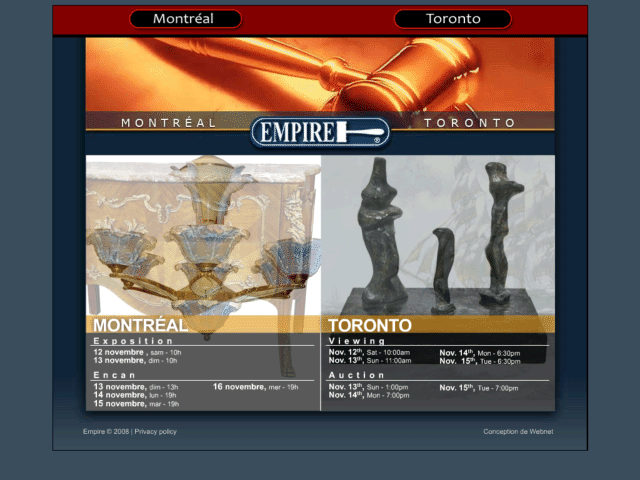
Task: Open the MONTRÉAL banner text link
Action: (x=168, y=123)
